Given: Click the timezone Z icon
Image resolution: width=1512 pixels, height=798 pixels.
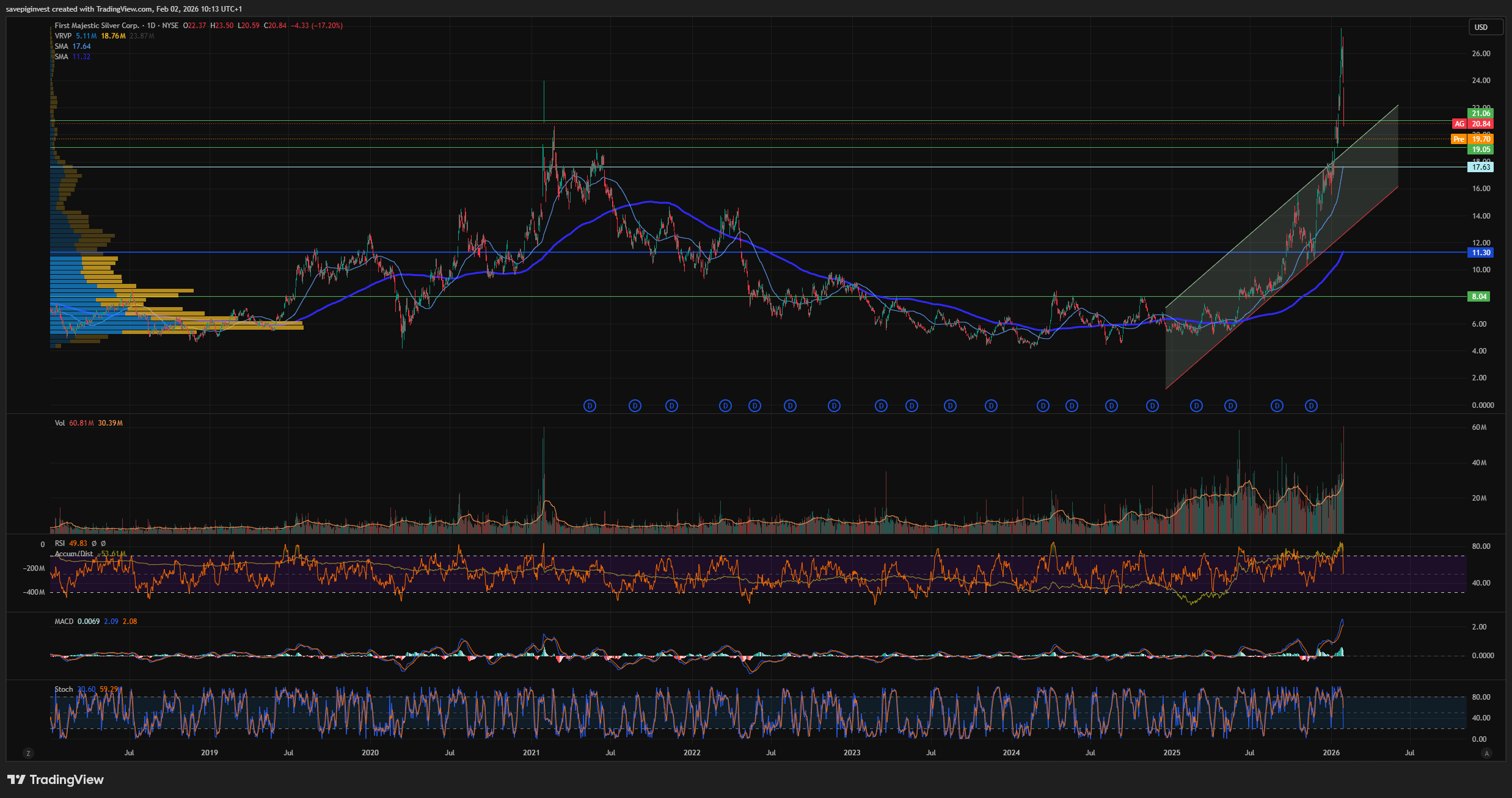Looking at the screenshot, I should tap(28, 753).
